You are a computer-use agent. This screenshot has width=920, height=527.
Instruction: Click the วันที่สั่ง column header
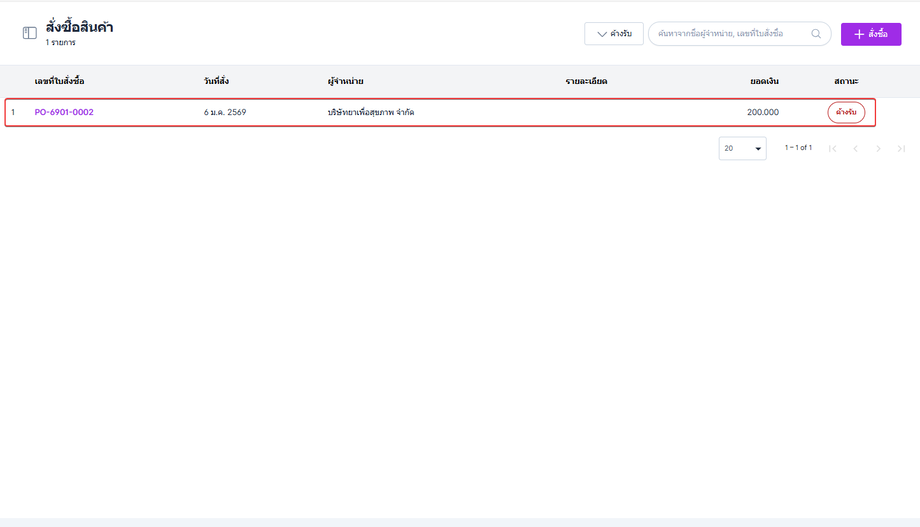216,81
